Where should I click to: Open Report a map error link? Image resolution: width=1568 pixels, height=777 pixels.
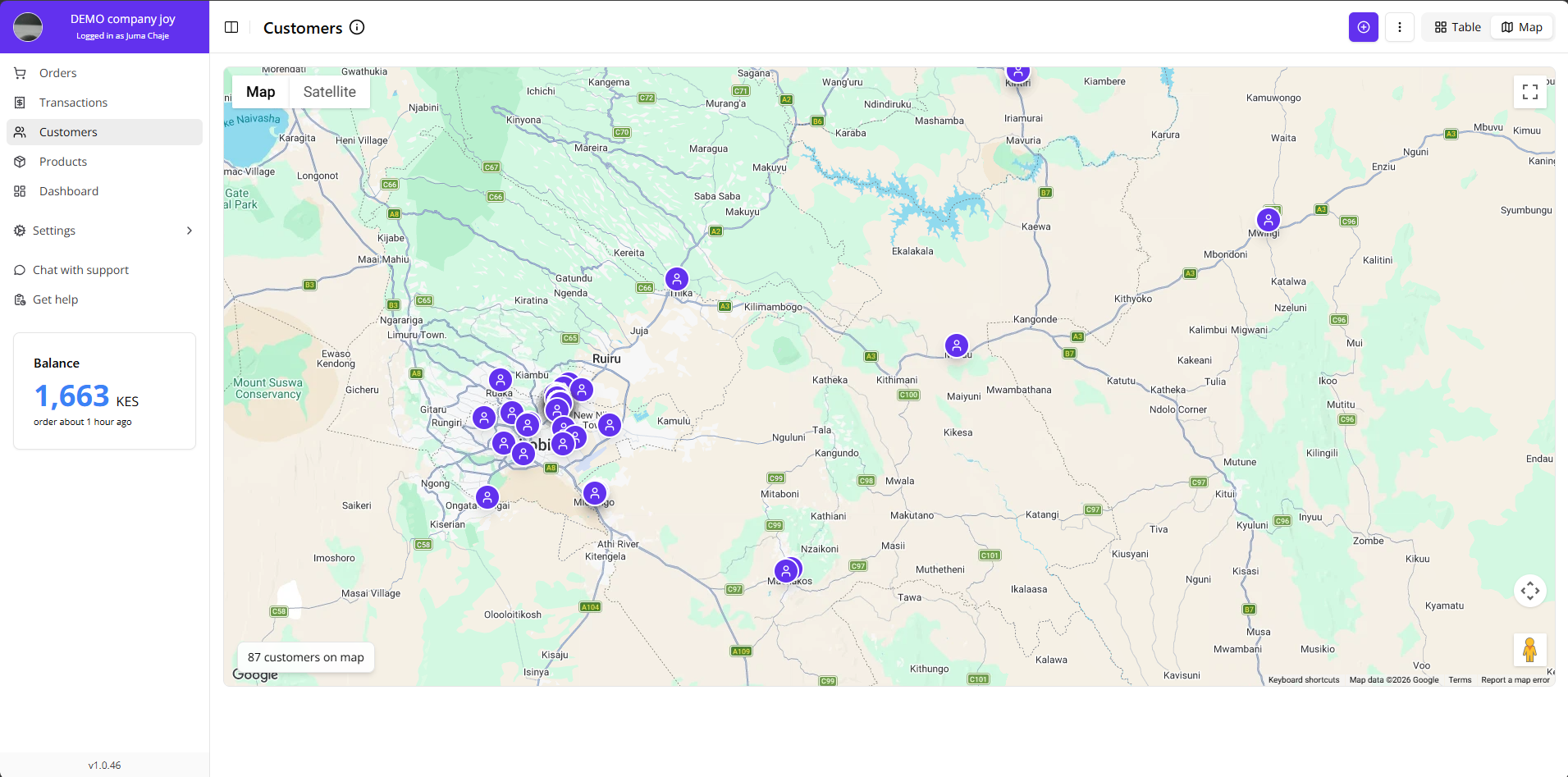(x=1515, y=680)
